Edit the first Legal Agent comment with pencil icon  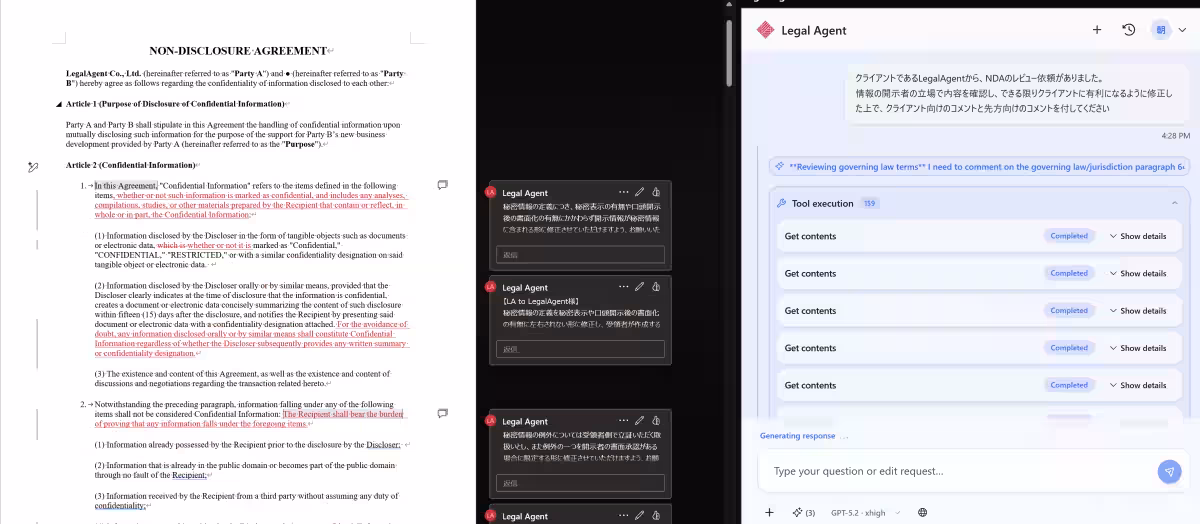pyautogui.click(x=639, y=192)
